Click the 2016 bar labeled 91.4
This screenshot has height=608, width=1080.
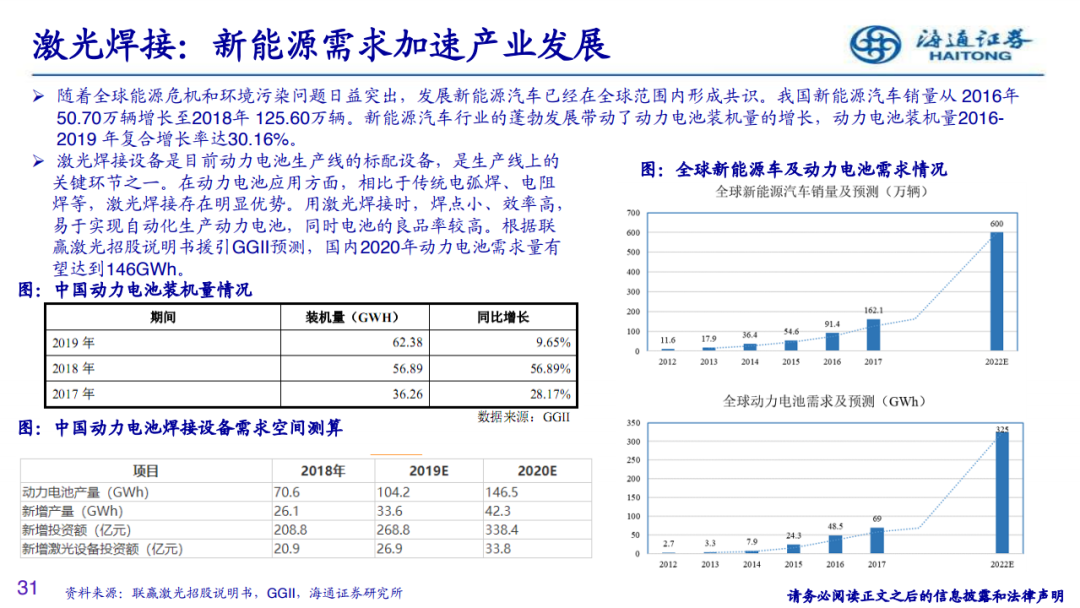832,342
